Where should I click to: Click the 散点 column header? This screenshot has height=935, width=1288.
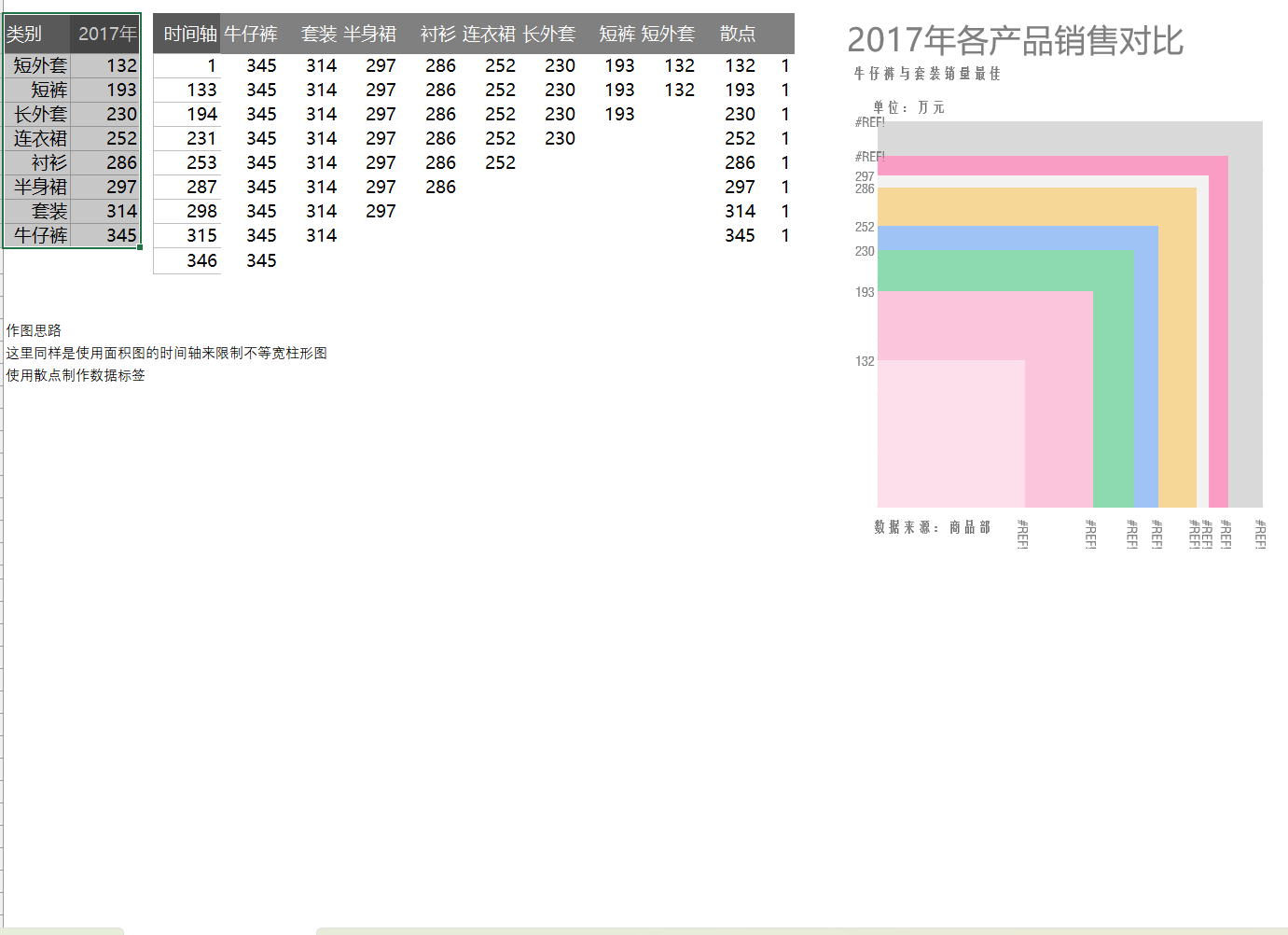coord(738,34)
